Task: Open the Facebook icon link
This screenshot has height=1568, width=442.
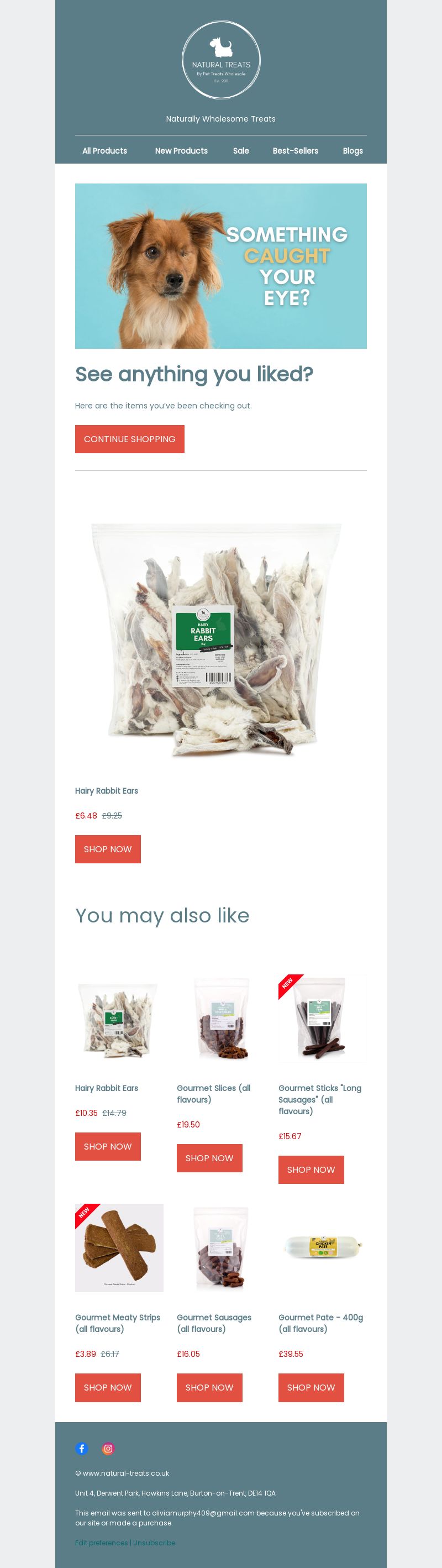Action: click(x=82, y=1448)
